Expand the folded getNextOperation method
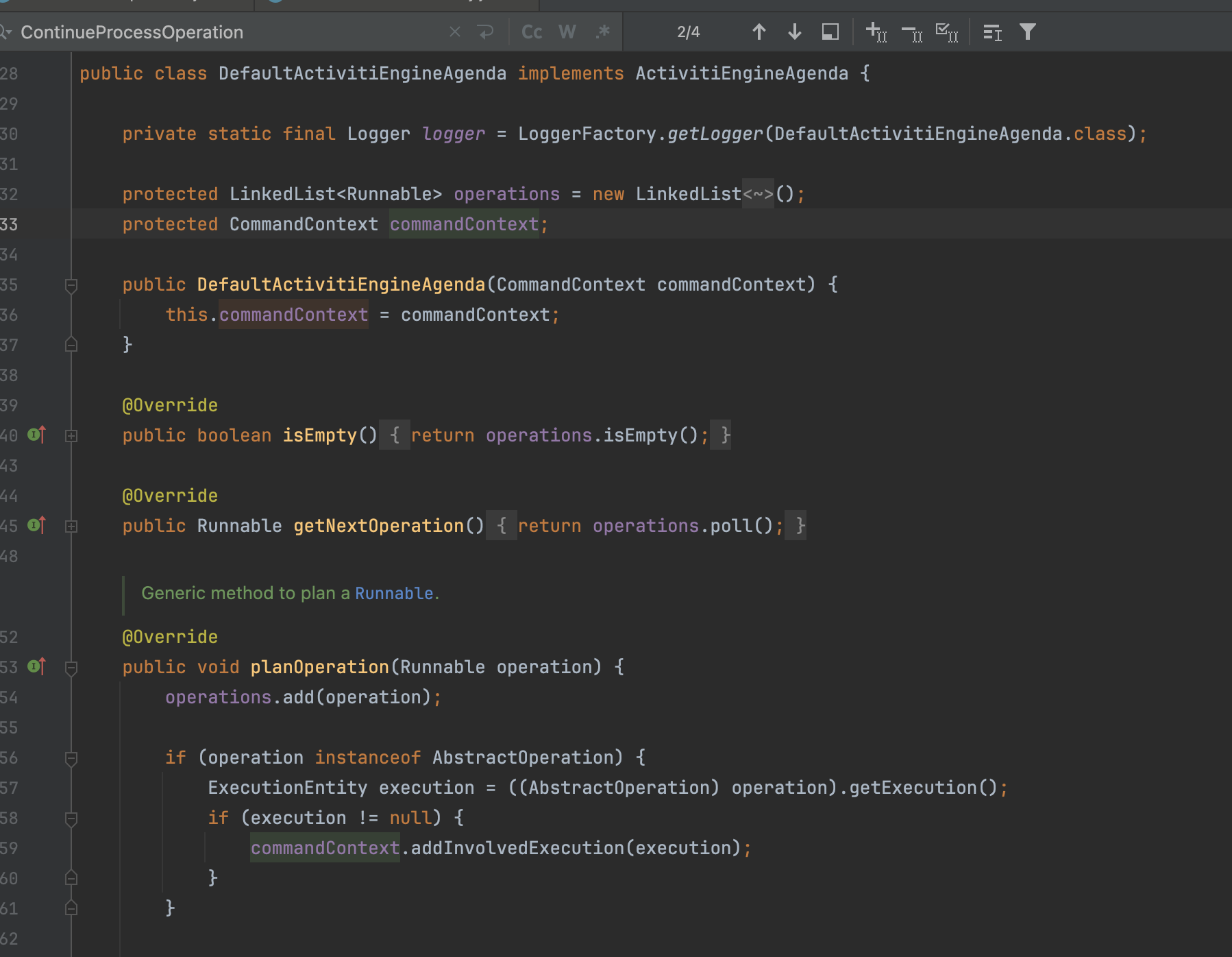1232x957 pixels. point(71,526)
